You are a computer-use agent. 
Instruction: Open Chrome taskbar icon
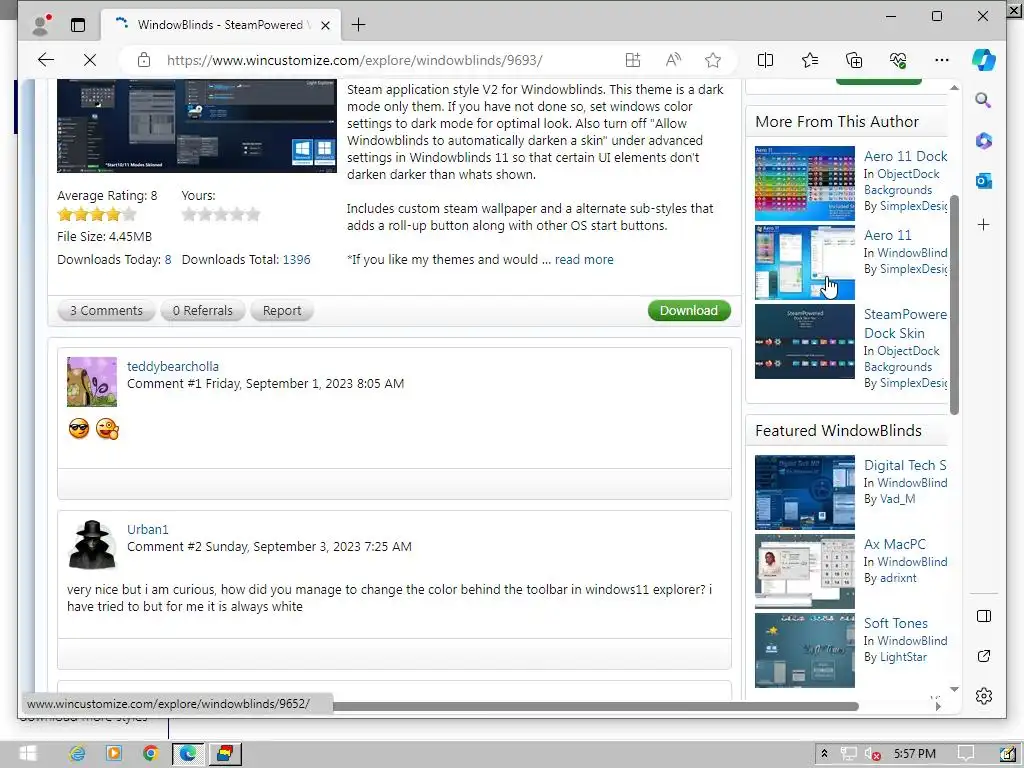tap(150, 754)
